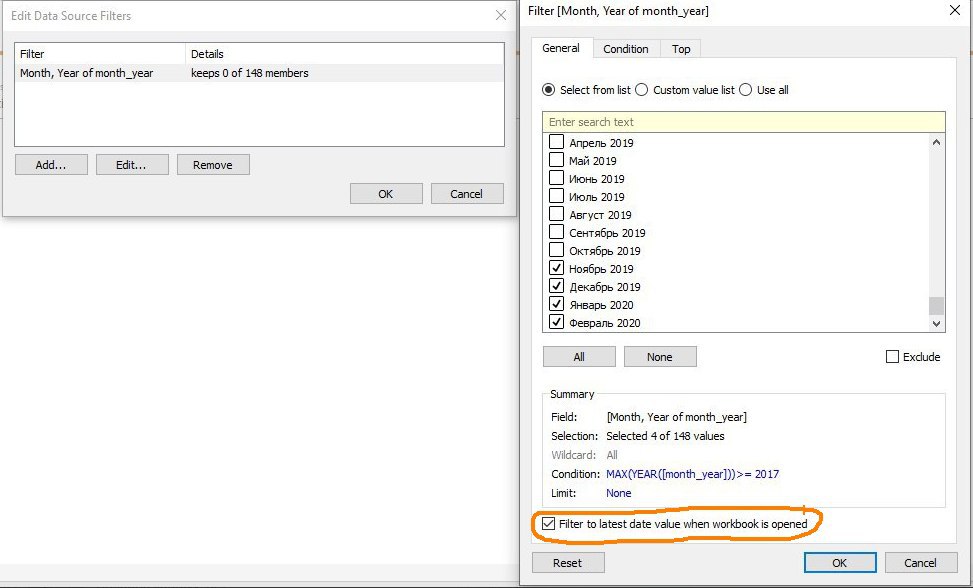Click the Details column header
Image resolution: width=973 pixels, height=588 pixels.
[x=345, y=54]
